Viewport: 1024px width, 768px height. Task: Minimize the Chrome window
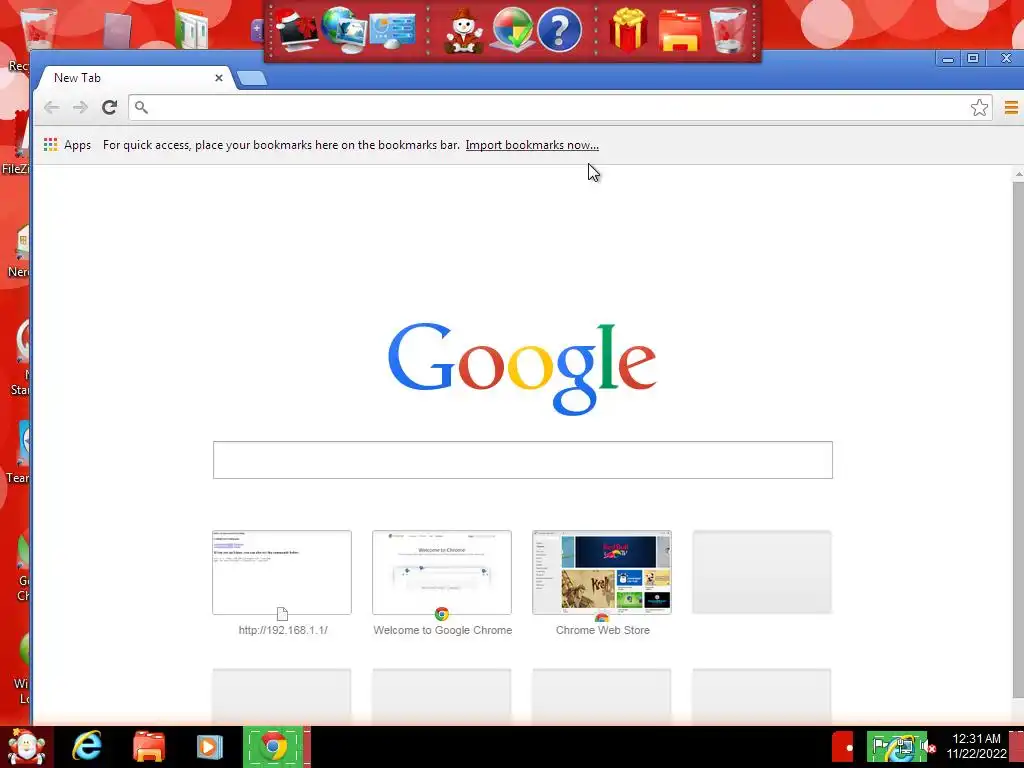[x=948, y=59]
